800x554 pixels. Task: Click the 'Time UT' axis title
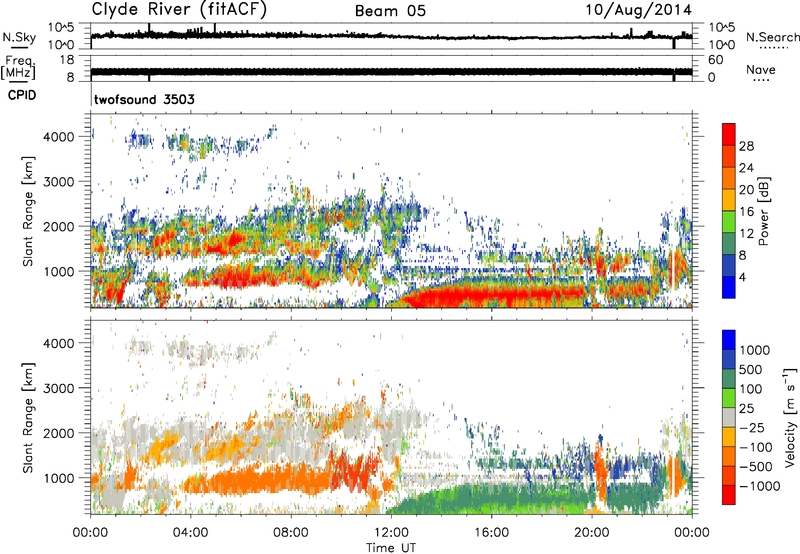(391, 548)
